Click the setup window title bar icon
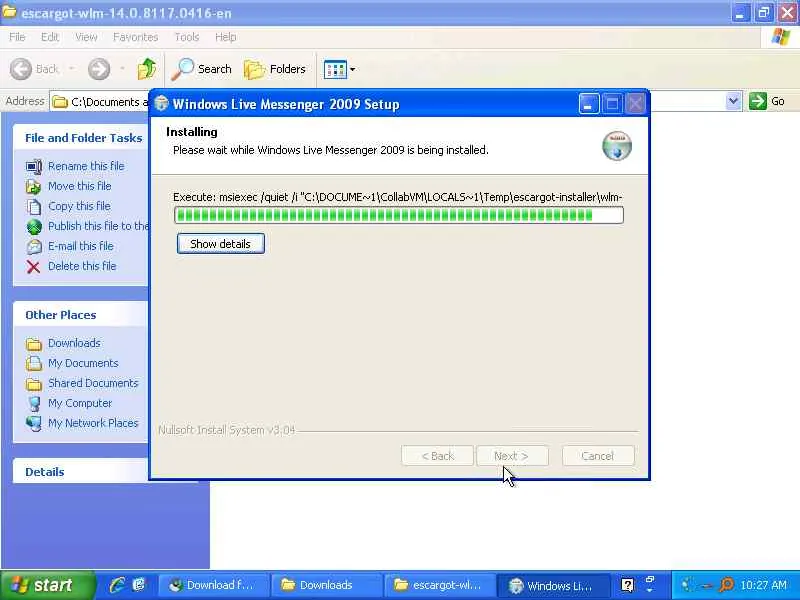Image resolution: width=800 pixels, height=600 pixels. point(162,104)
